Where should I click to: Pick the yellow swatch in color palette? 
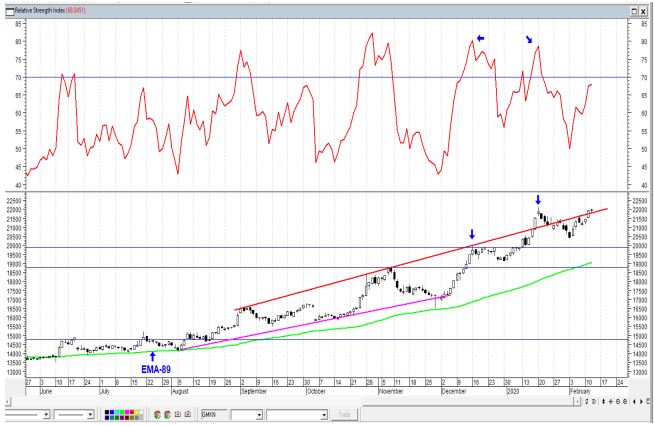tap(137, 412)
